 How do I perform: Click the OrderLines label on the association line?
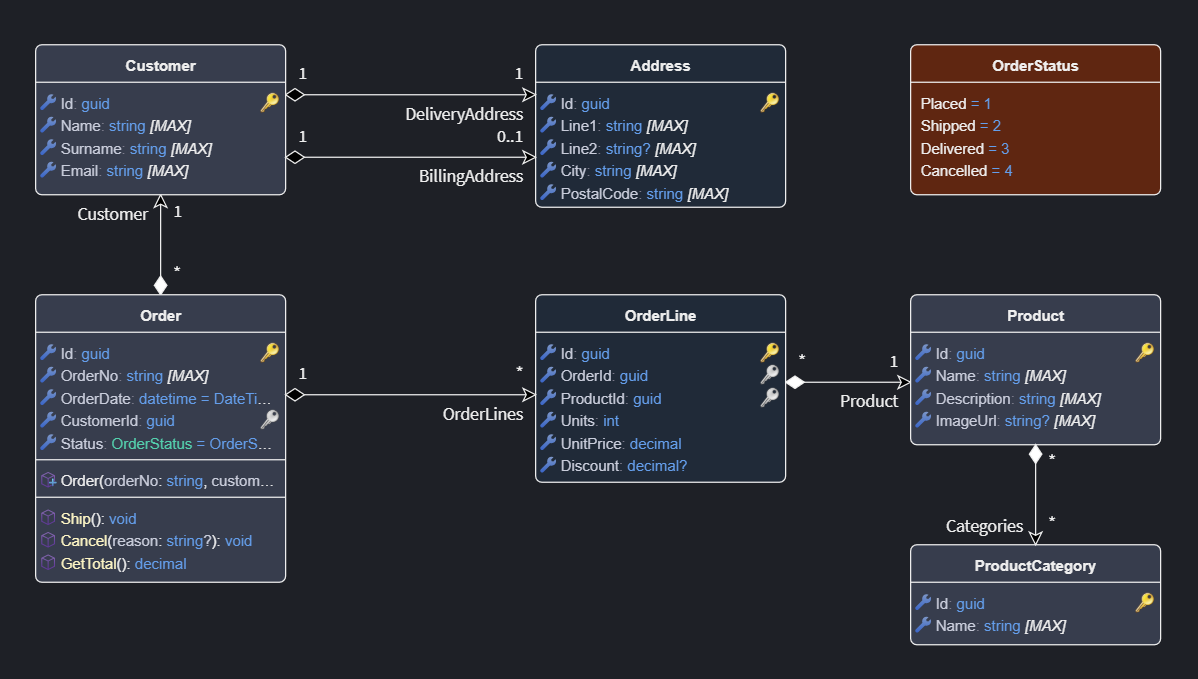[483, 413]
